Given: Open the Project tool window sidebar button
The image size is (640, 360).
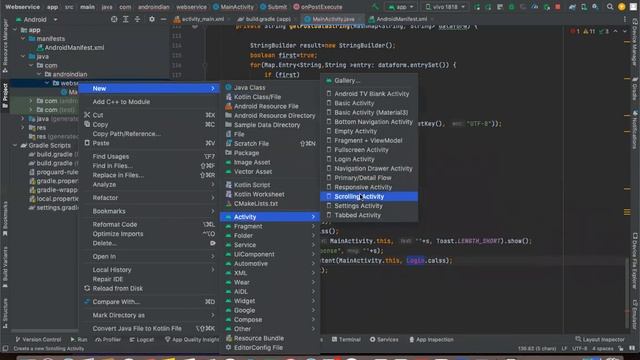Looking at the screenshot, I should coord(5,95).
